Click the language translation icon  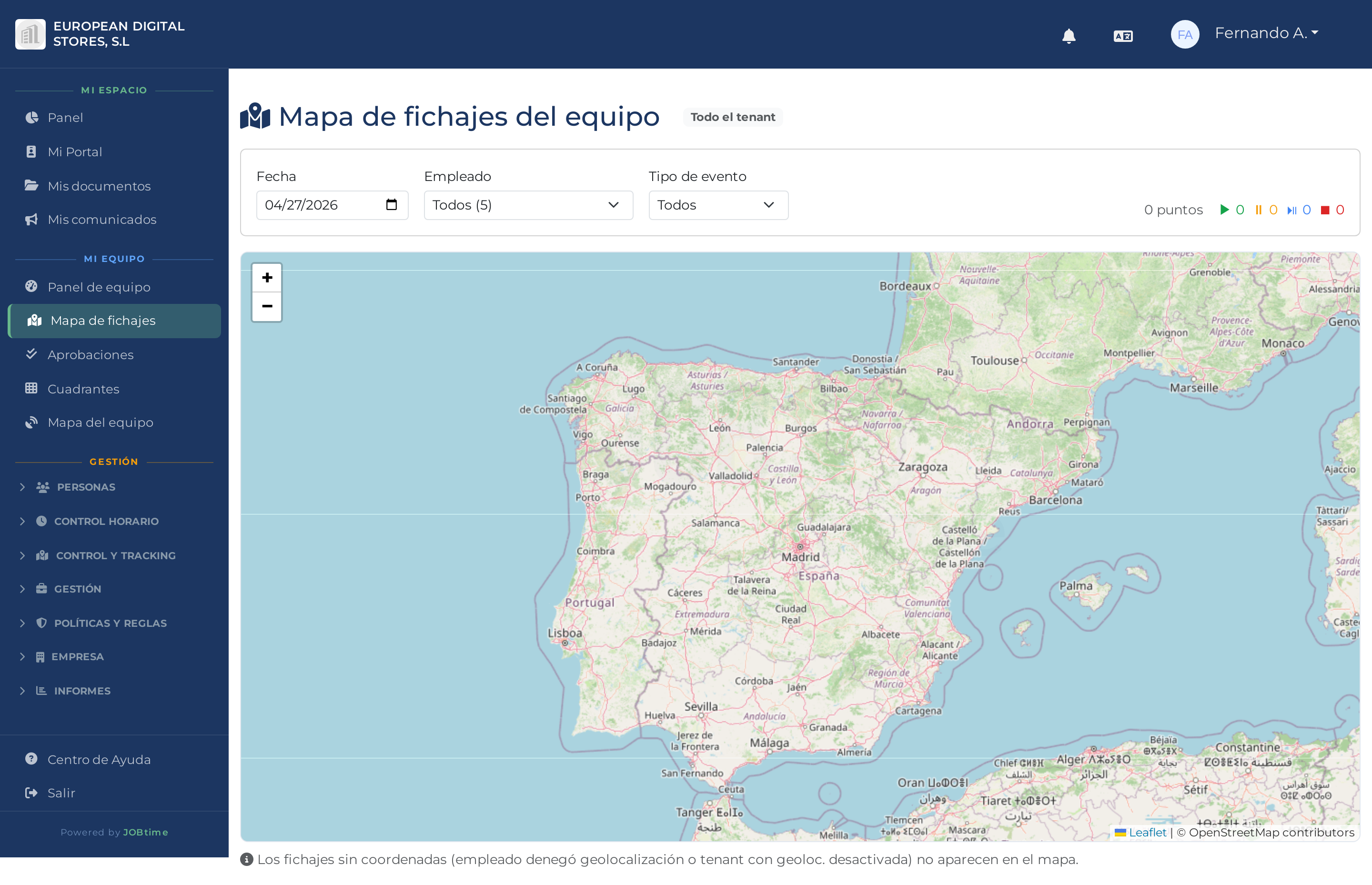[x=1122, y=36]
